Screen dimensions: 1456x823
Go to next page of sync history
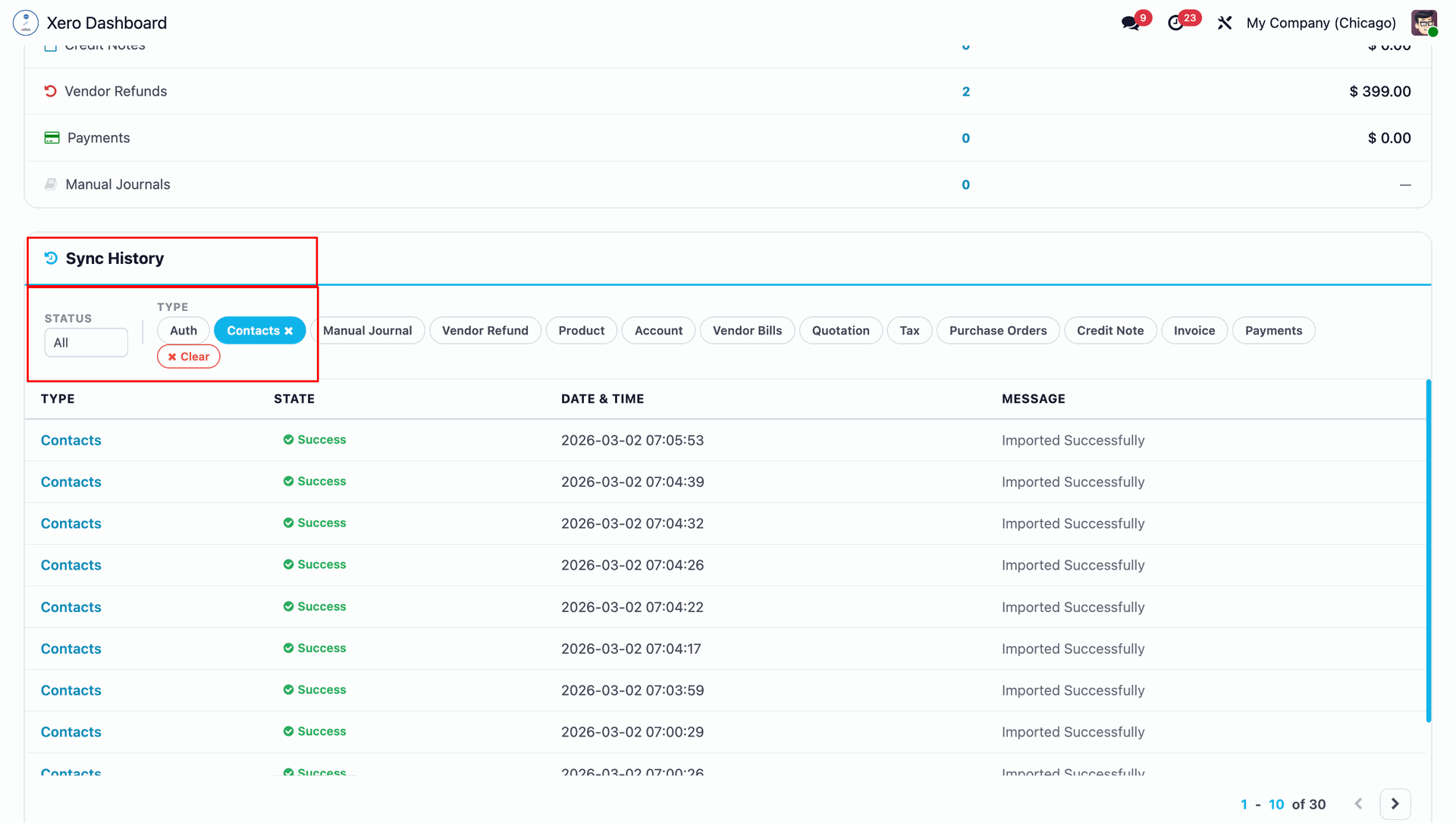pos(1395,804)
